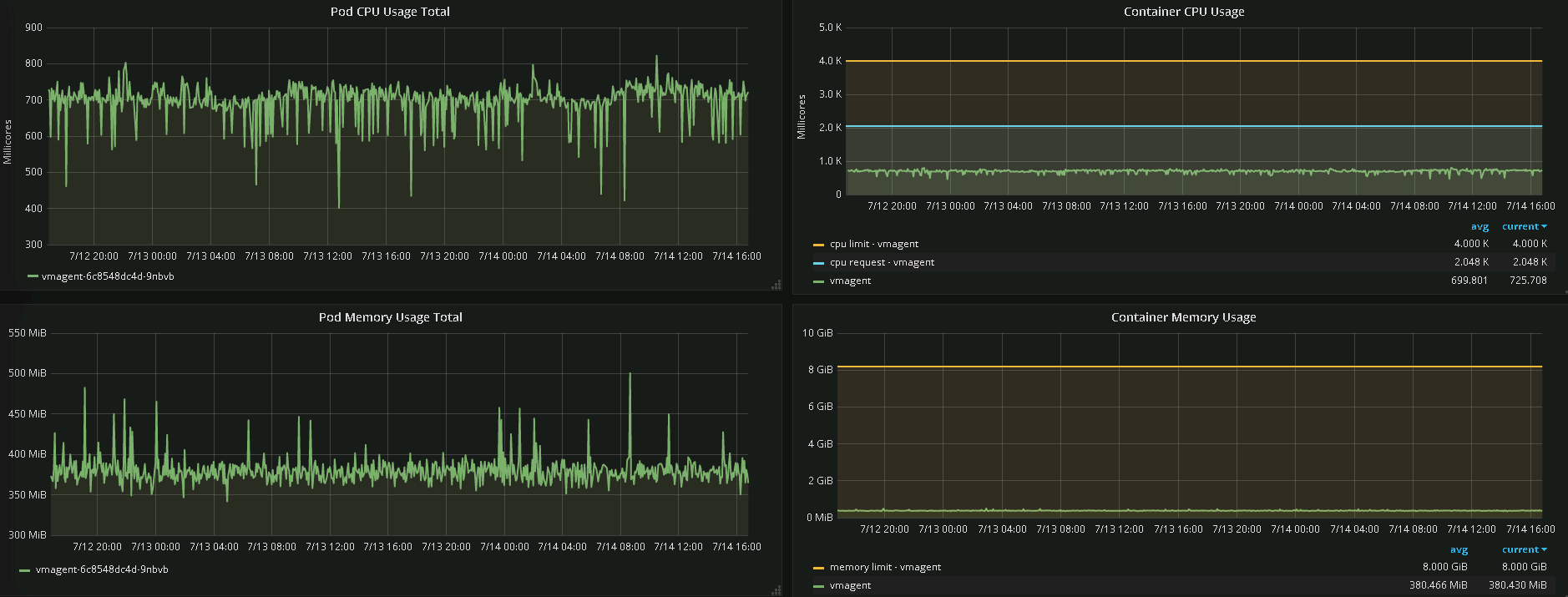Click the green color line beside vmagent in Container CPU legend
Screen dimensions: 1568x597
(x=818, y=281)
